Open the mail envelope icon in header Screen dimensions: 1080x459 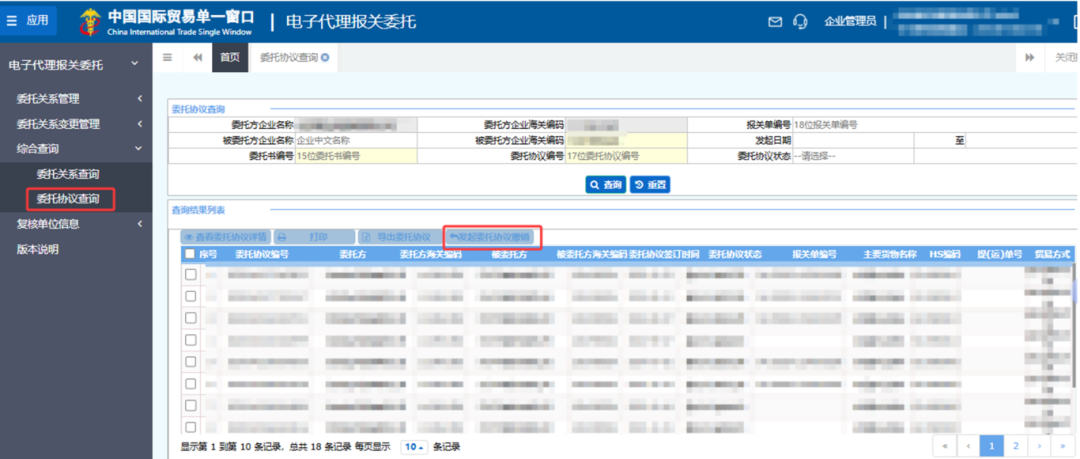coord(775,22)
